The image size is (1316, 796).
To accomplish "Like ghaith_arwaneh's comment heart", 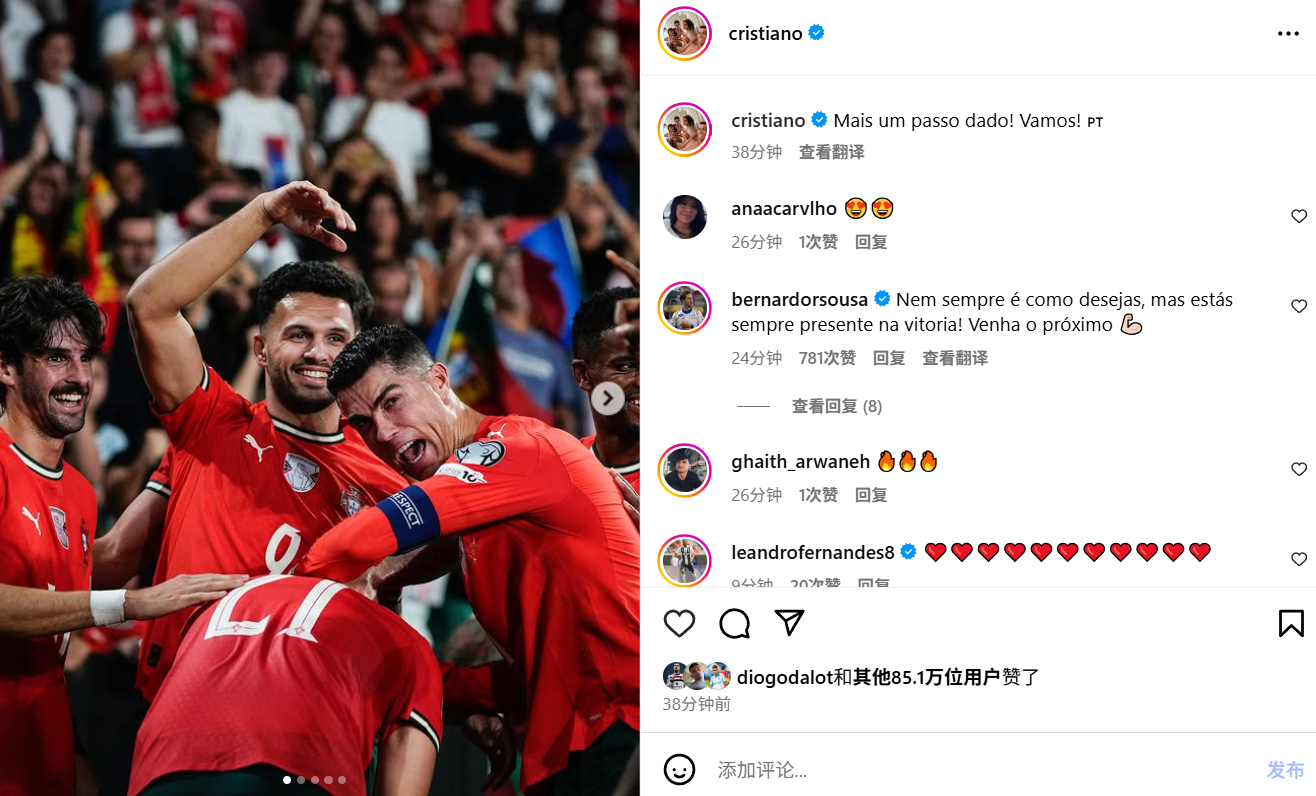I will [x=1299, y=469].
